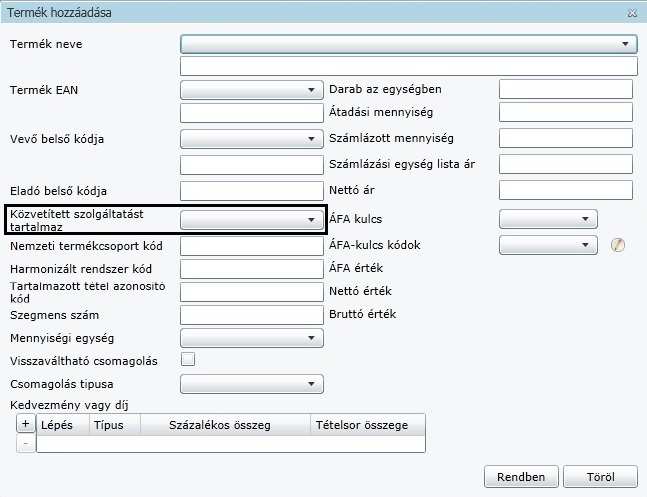Viewport: 647px width, 497px height.
Task: Add a discount row with the plus button
Action: click(26, 424)
